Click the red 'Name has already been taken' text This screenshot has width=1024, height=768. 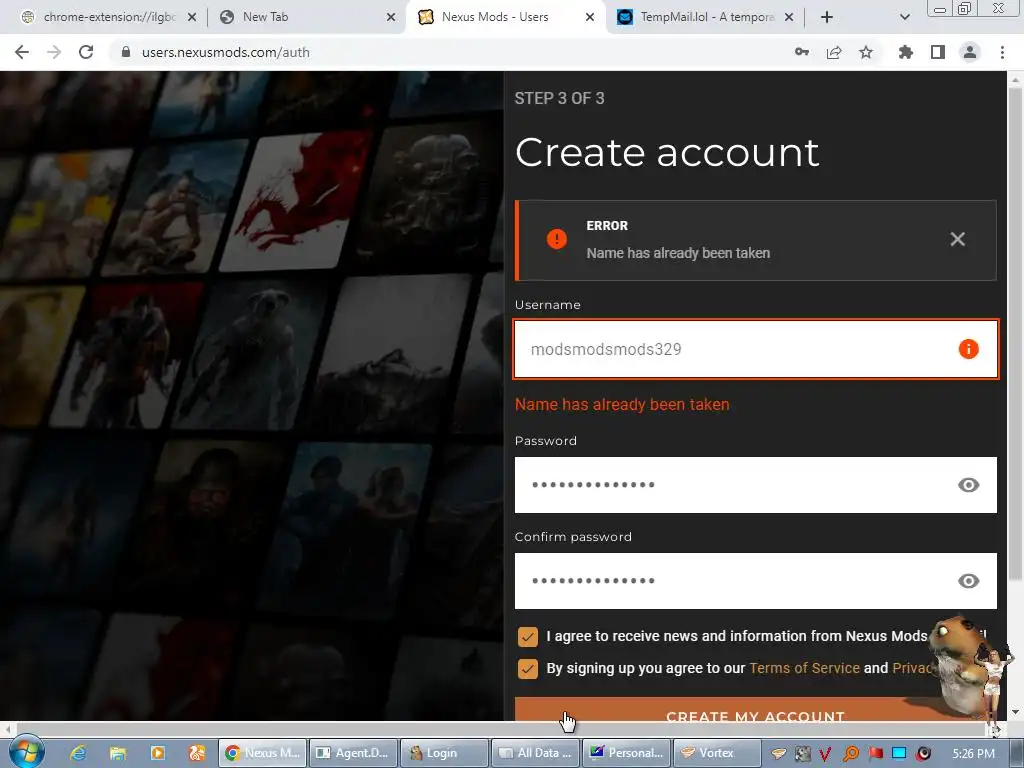pos(622,404)
